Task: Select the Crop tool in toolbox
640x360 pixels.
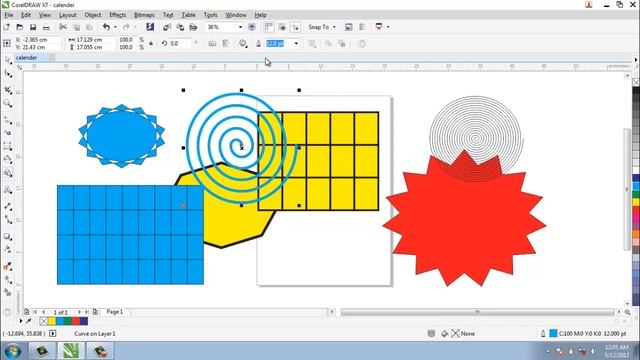Action: (7, 90)
